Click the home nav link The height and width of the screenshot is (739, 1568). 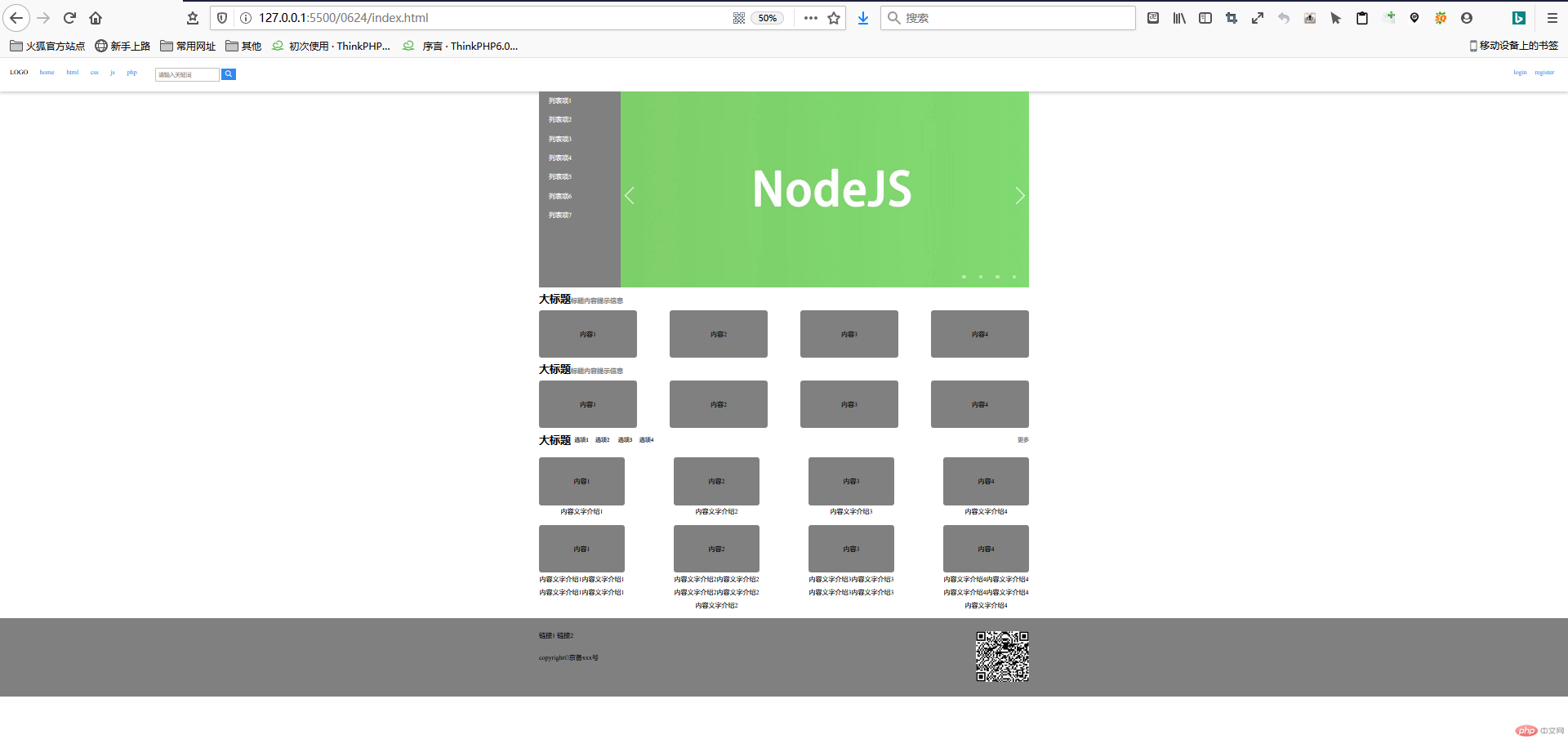47,73
